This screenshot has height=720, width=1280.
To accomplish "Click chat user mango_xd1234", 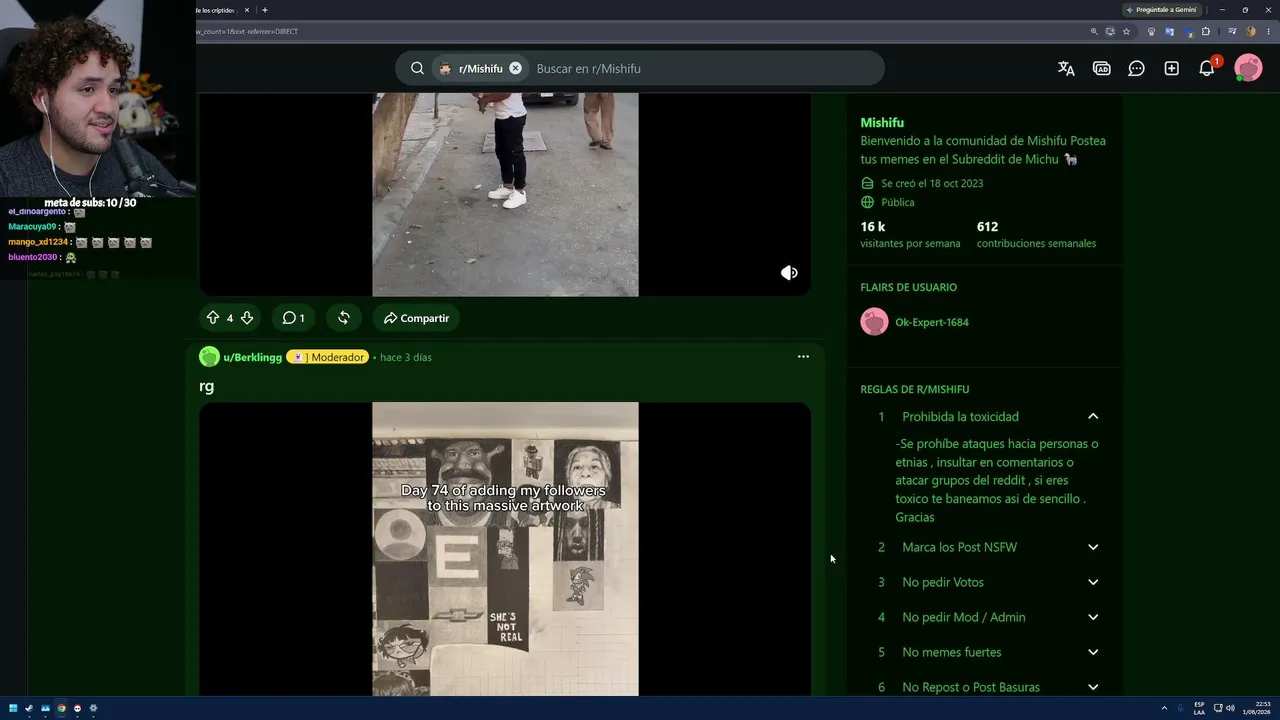I will pos(38,242).
